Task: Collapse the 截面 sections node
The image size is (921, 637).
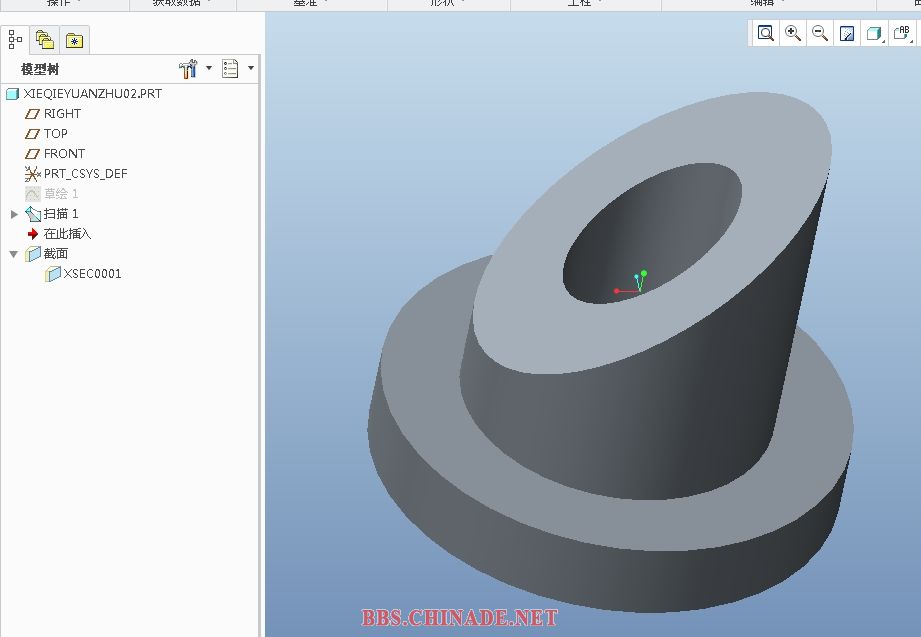Action: point(14,254)
